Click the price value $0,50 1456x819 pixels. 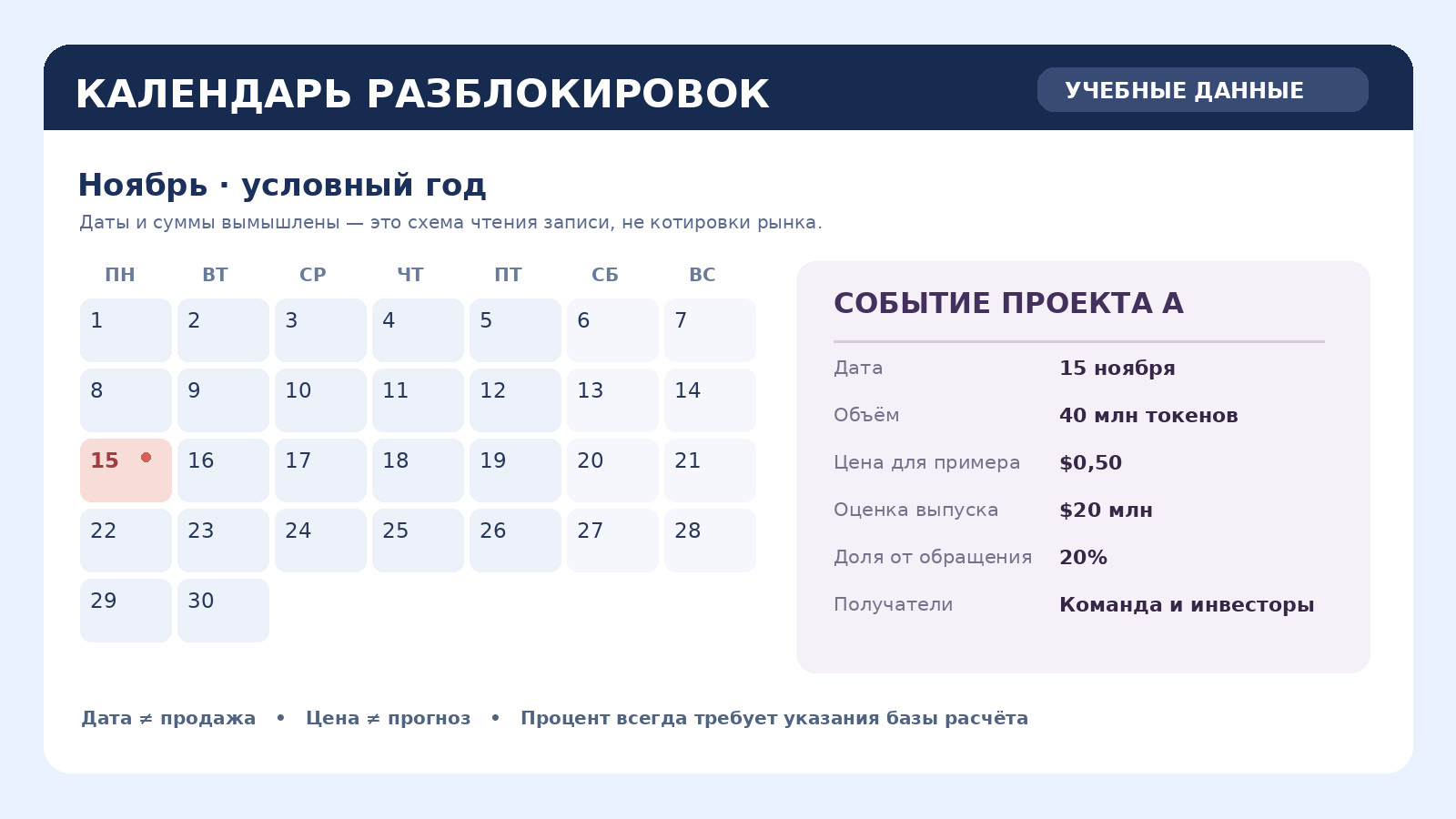(x=1090, y=463)
